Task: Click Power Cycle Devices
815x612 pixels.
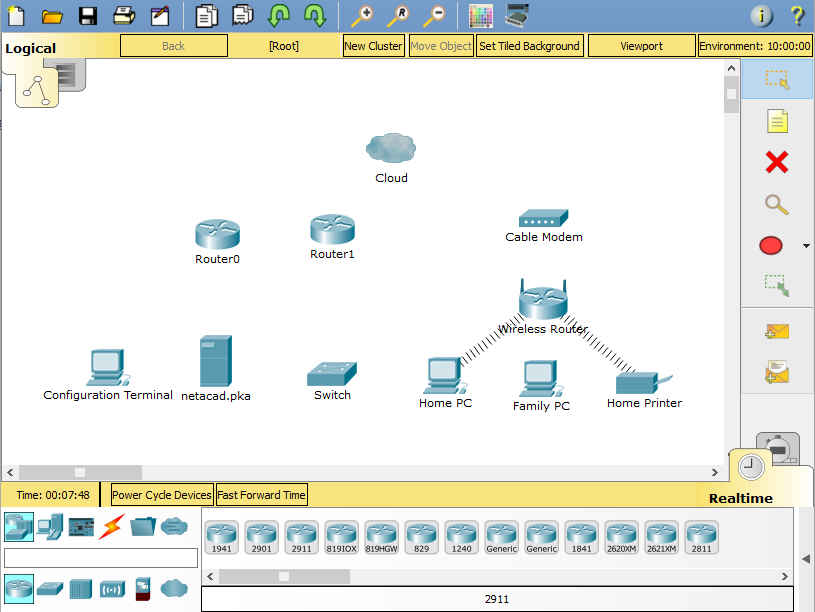Action: [x=162, y=494]
